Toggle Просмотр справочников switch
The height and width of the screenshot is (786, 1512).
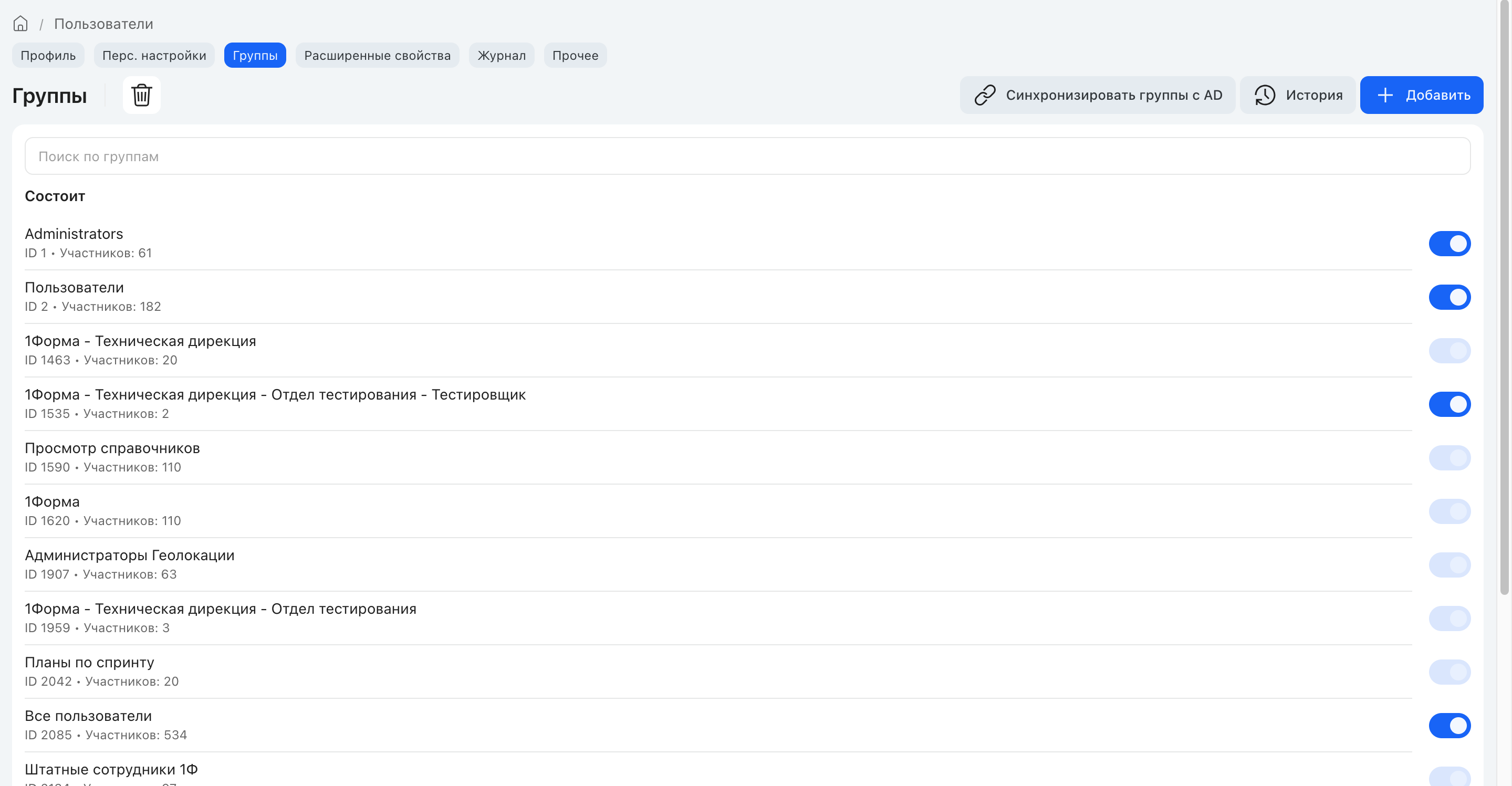point(1450,458)
